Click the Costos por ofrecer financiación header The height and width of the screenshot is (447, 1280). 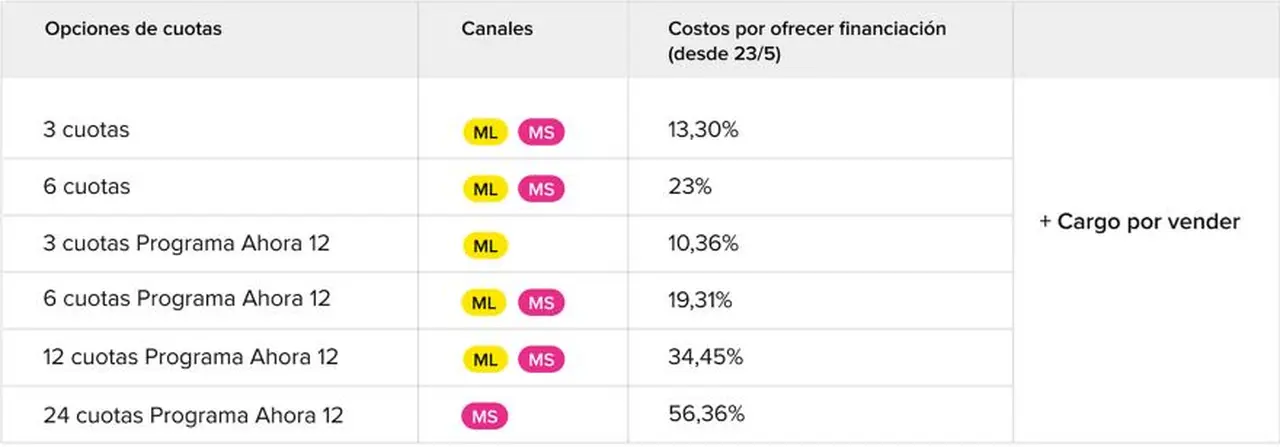(x=807, y=41)
